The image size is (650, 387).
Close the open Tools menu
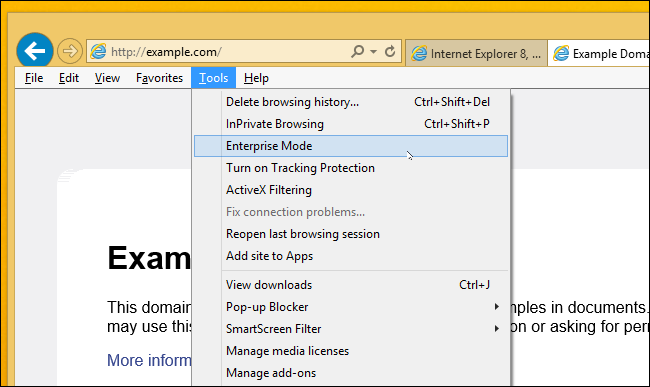[213, 78]
